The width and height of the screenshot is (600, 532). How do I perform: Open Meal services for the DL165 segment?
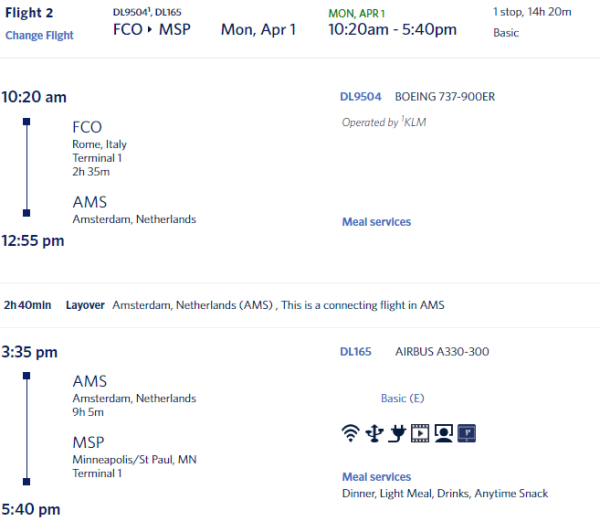pyautogui.click(x=376, y=477)
